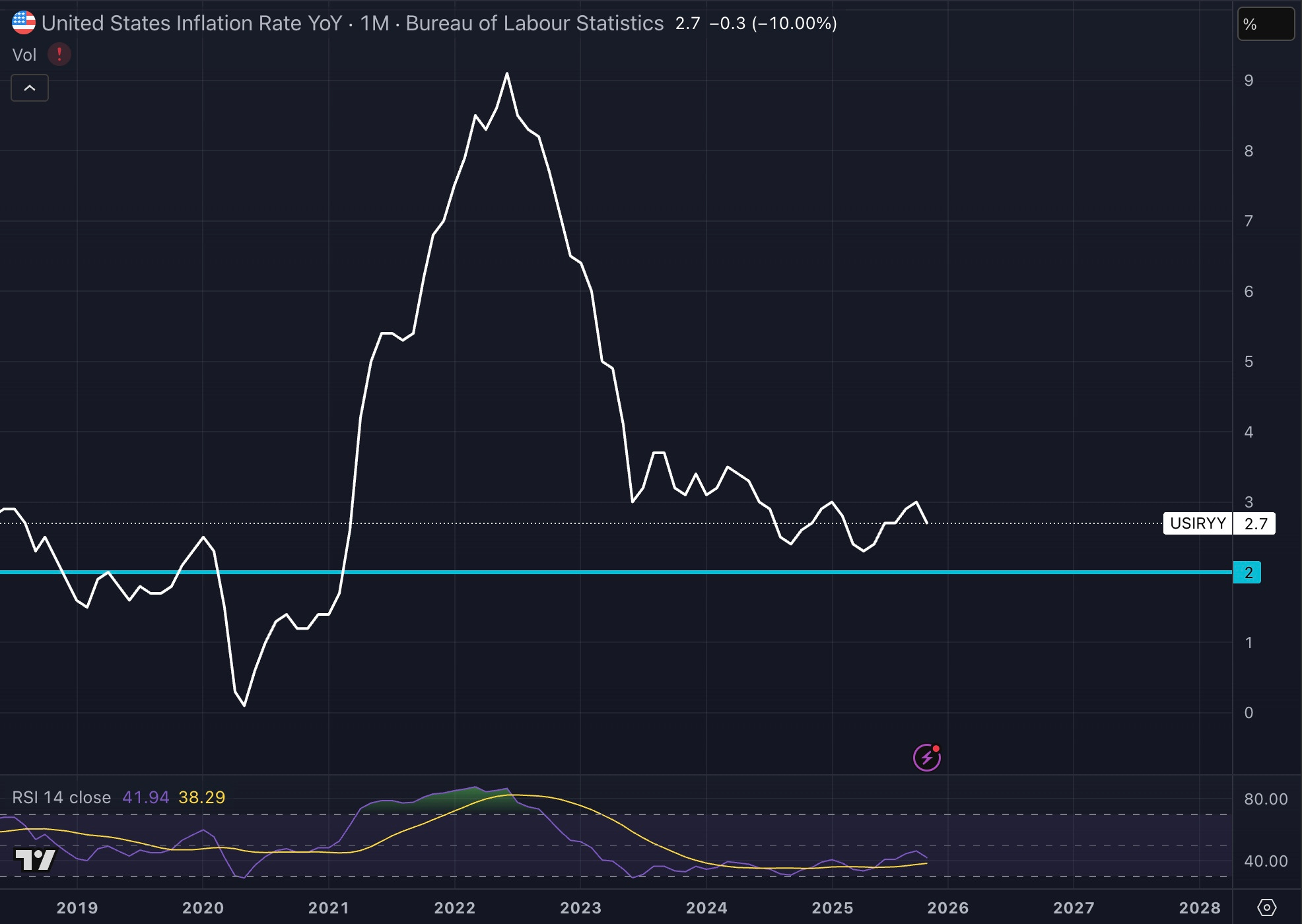Click the purple lightning economic event marker
1302x924 pixels.
[x=927, y=757]
